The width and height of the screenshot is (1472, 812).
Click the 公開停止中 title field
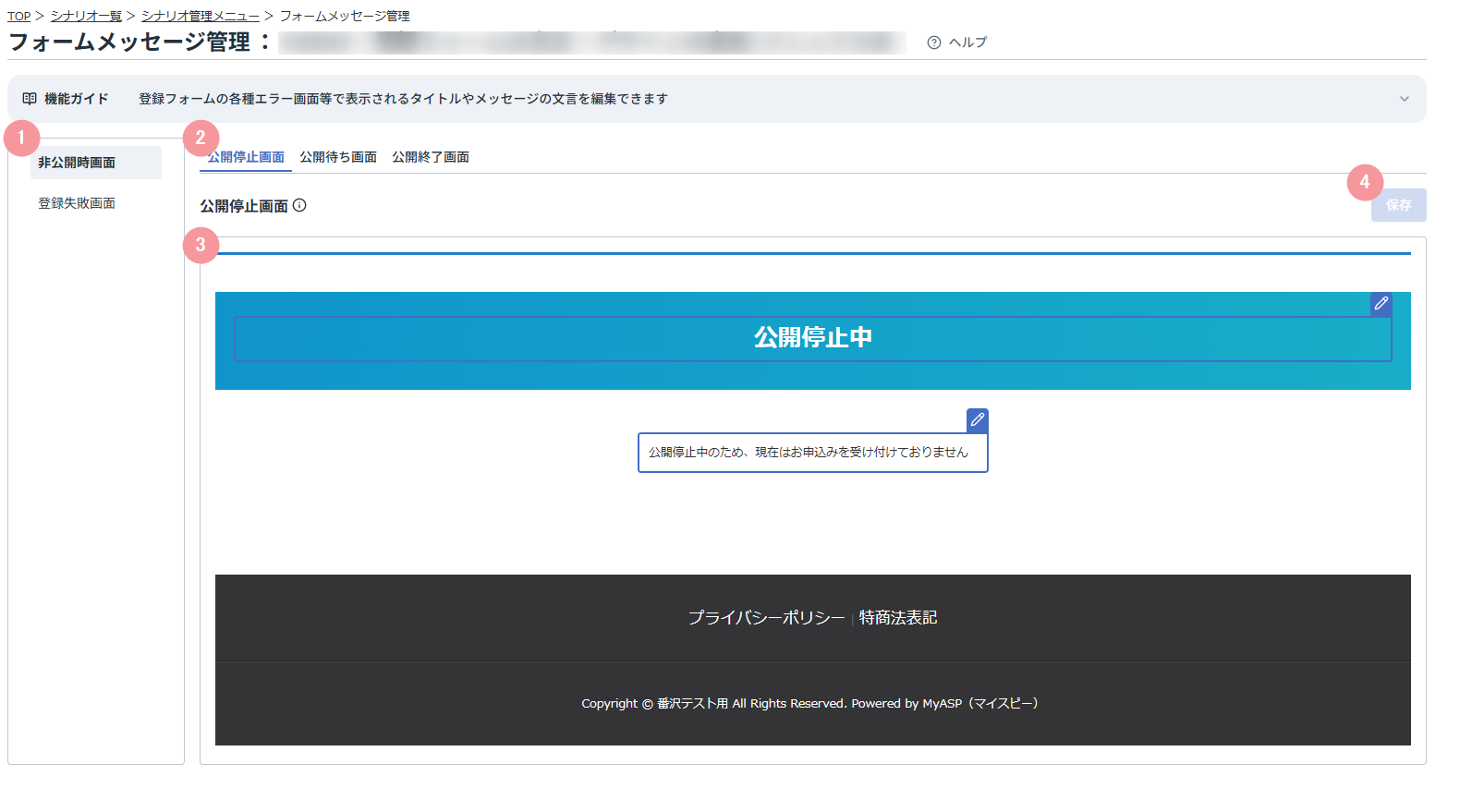(x=812, y=338)
